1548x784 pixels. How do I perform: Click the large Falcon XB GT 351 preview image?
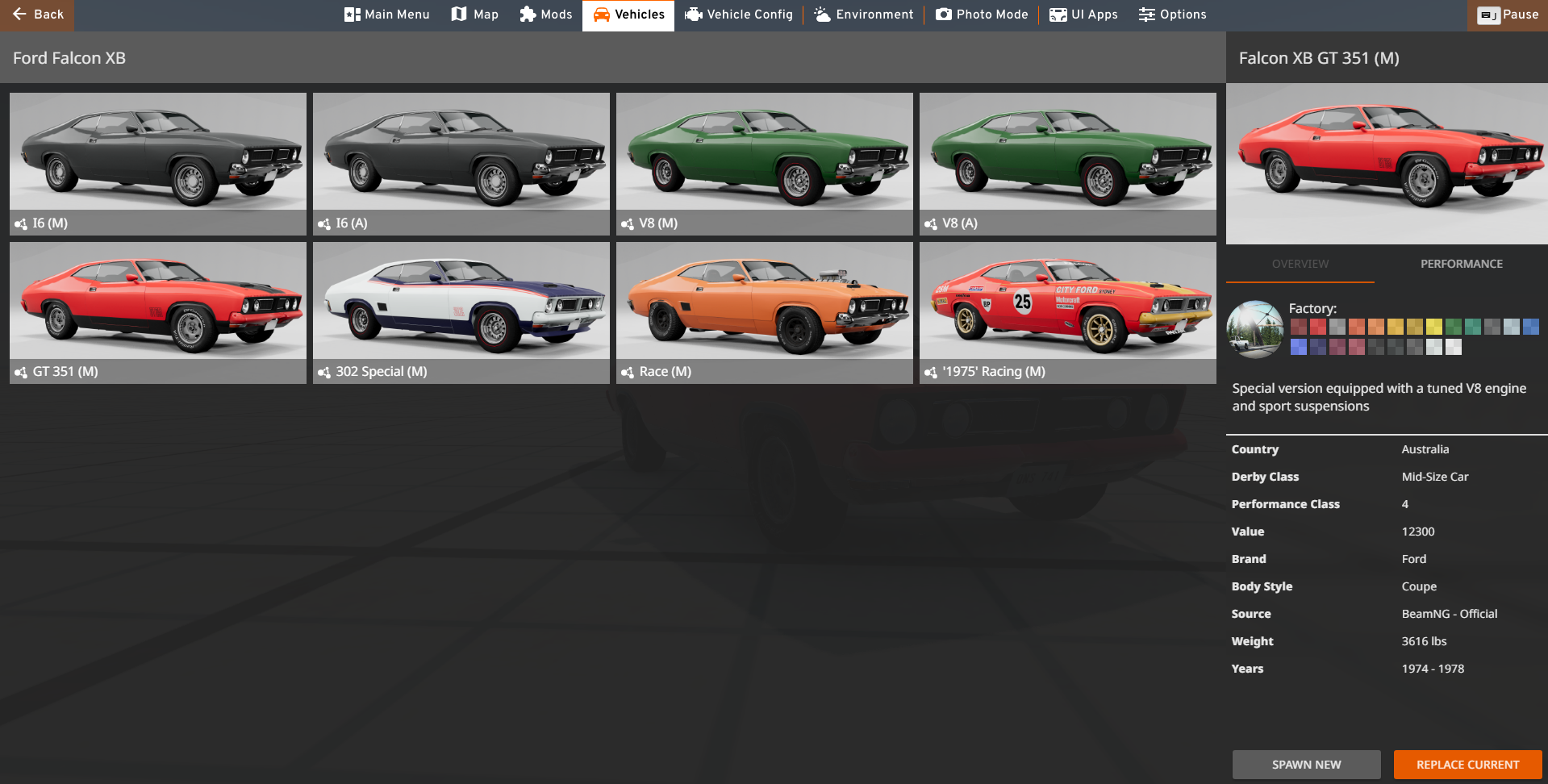(x=1387, y=164)
